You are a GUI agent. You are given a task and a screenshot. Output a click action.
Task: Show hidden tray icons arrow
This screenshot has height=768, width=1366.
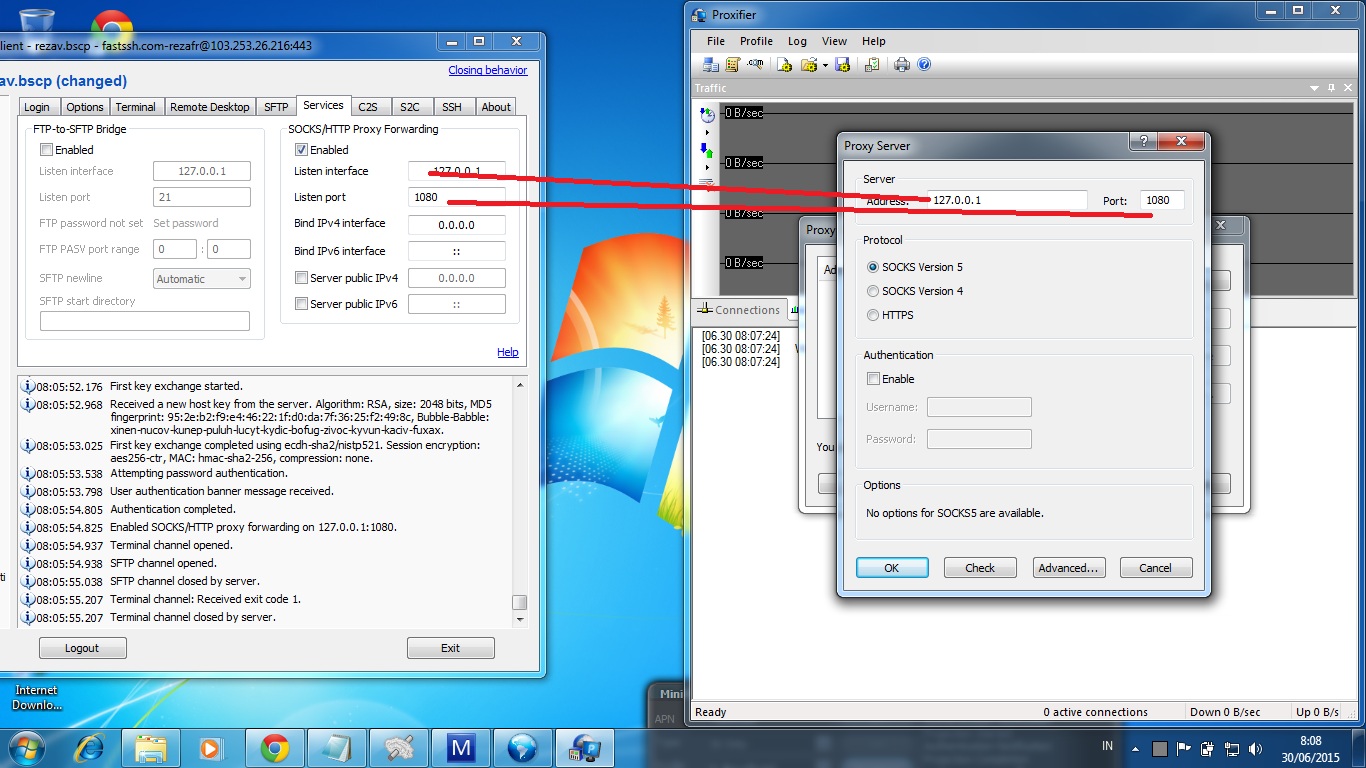pos(1135,748)
